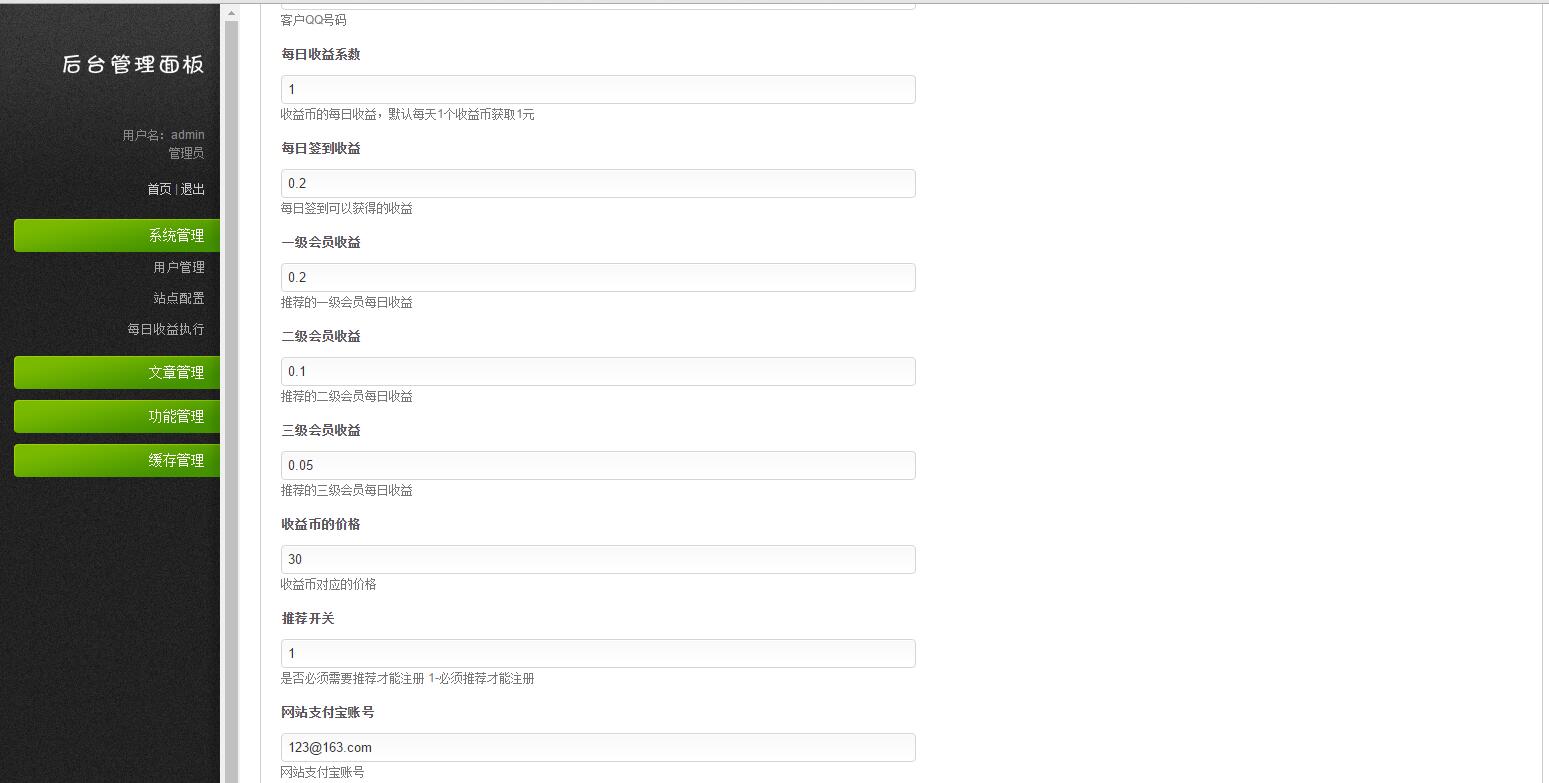Open 每日收益执行 sidebar link
The height and width of the screenshot is (783, 1549).
click(166, 329)
